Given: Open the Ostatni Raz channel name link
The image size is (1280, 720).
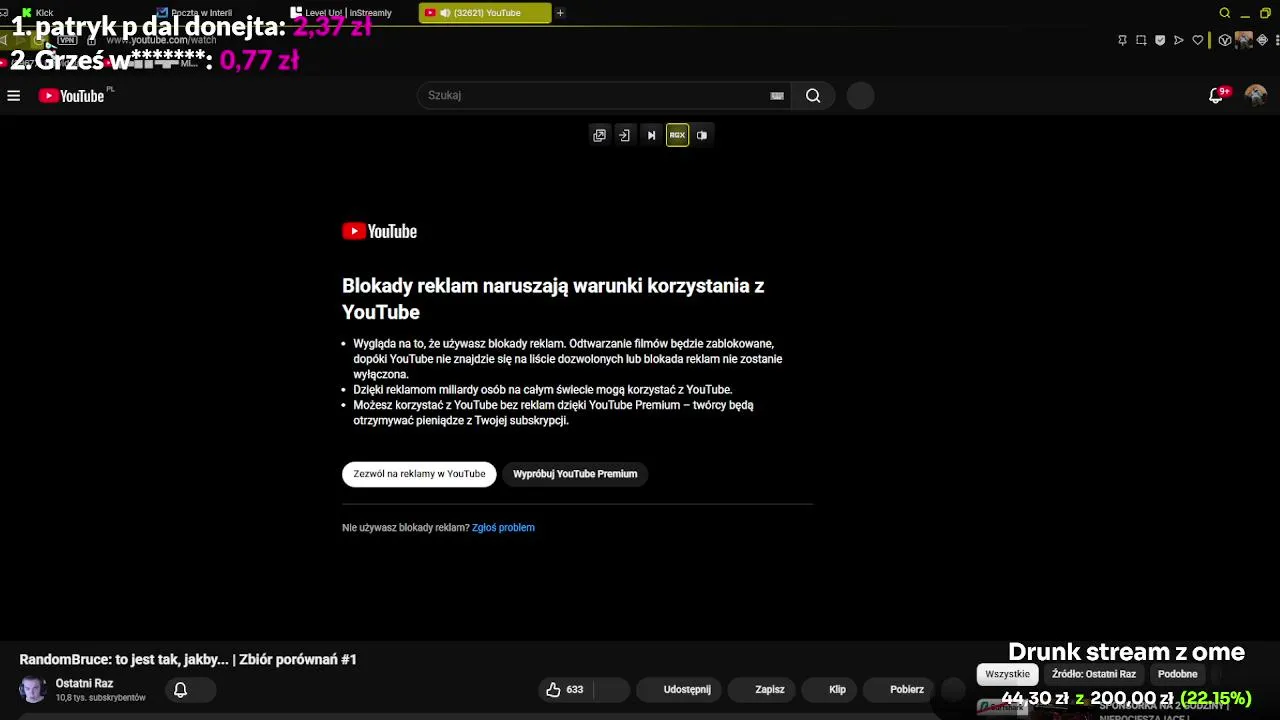Looking at the screenshot, I should 84,684.
